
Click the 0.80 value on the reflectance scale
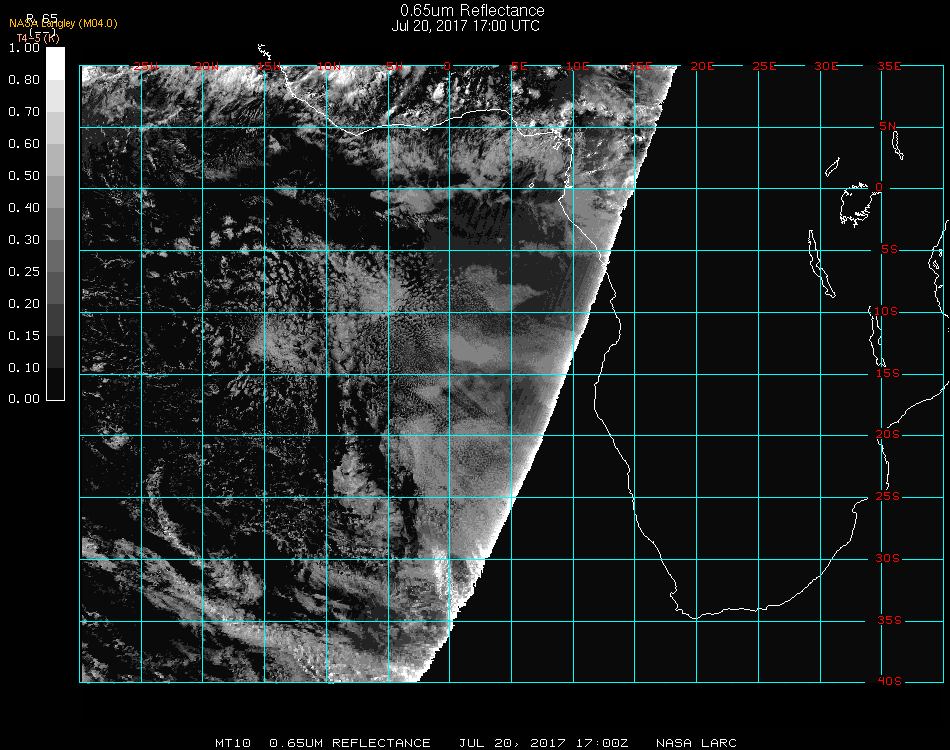[x=24, y=80]
